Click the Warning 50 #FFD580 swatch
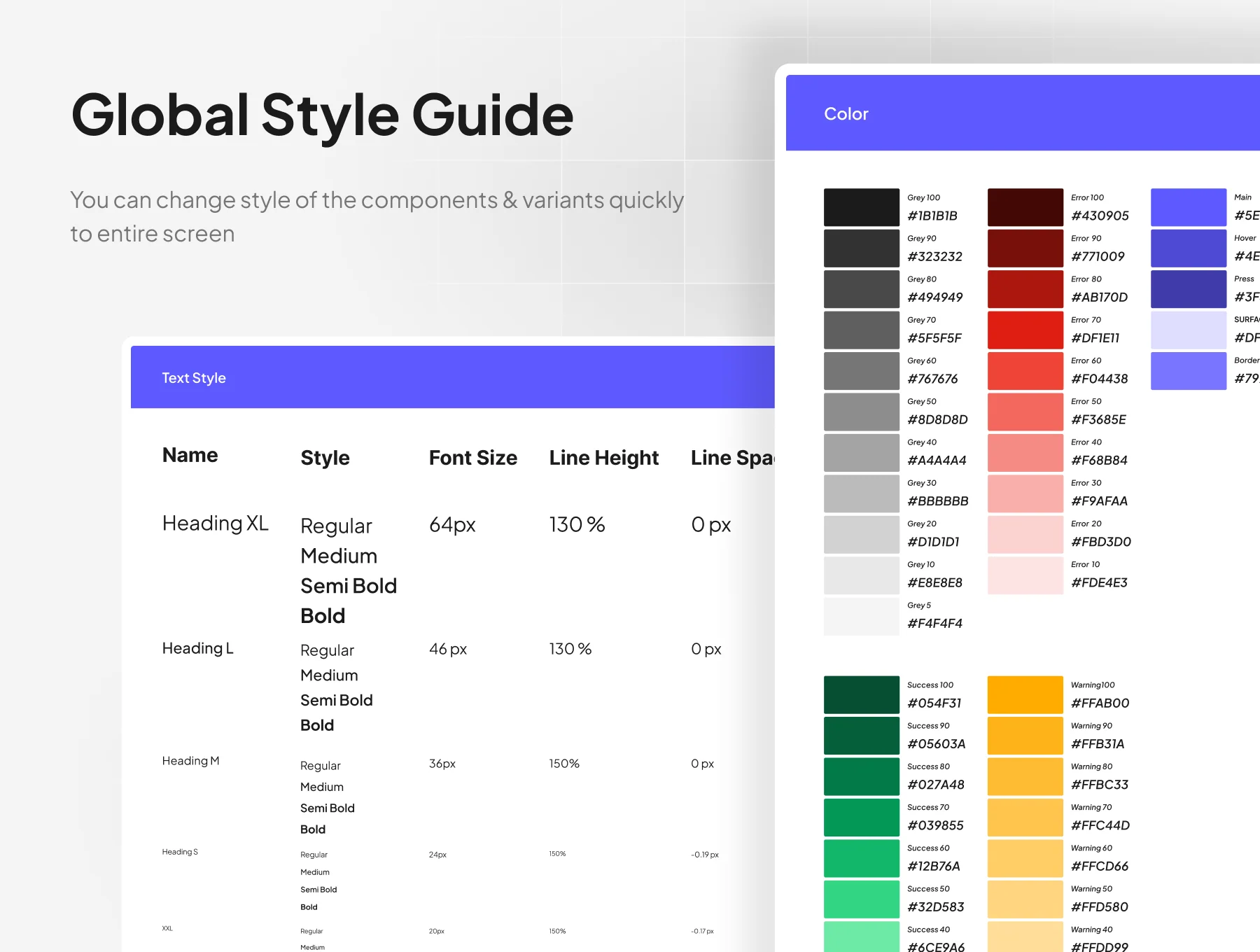 1025,898
